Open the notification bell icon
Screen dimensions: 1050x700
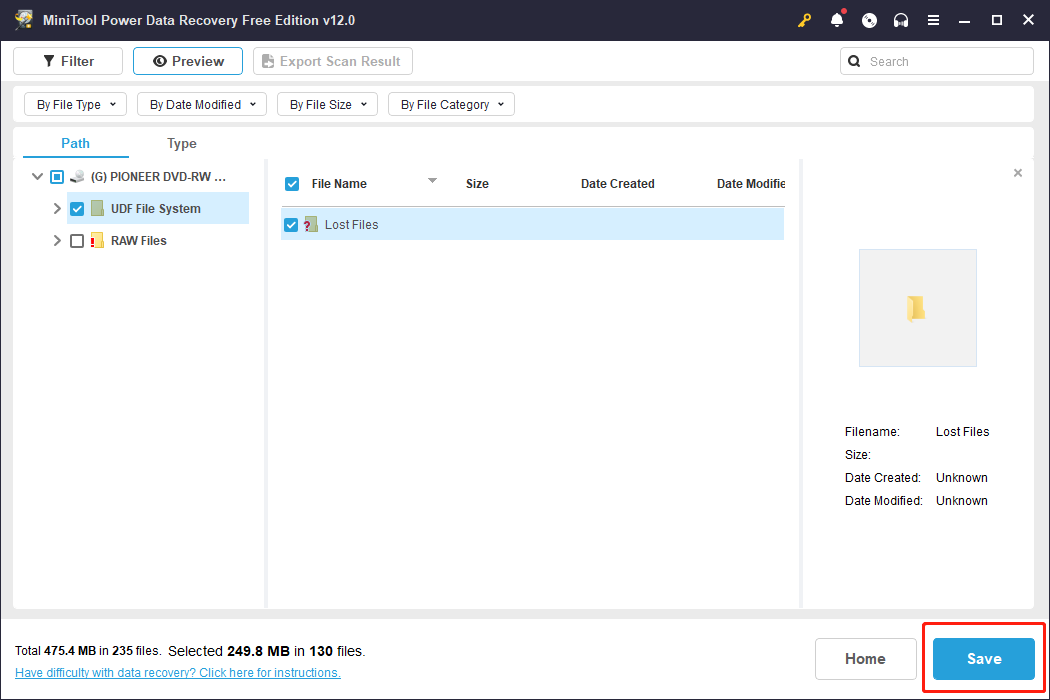tap(837, 19)
